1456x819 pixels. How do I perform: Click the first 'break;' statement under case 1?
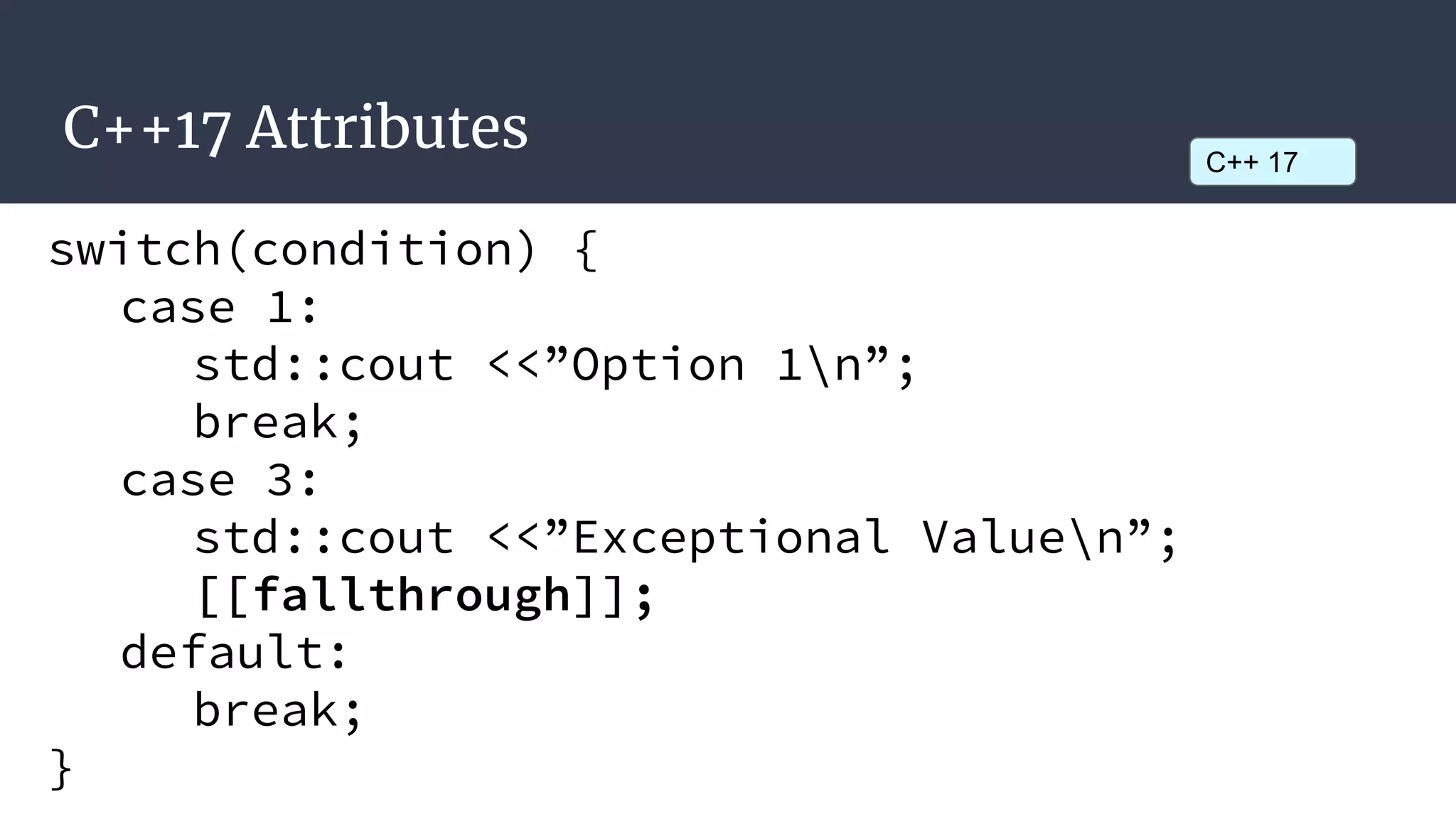279,422
